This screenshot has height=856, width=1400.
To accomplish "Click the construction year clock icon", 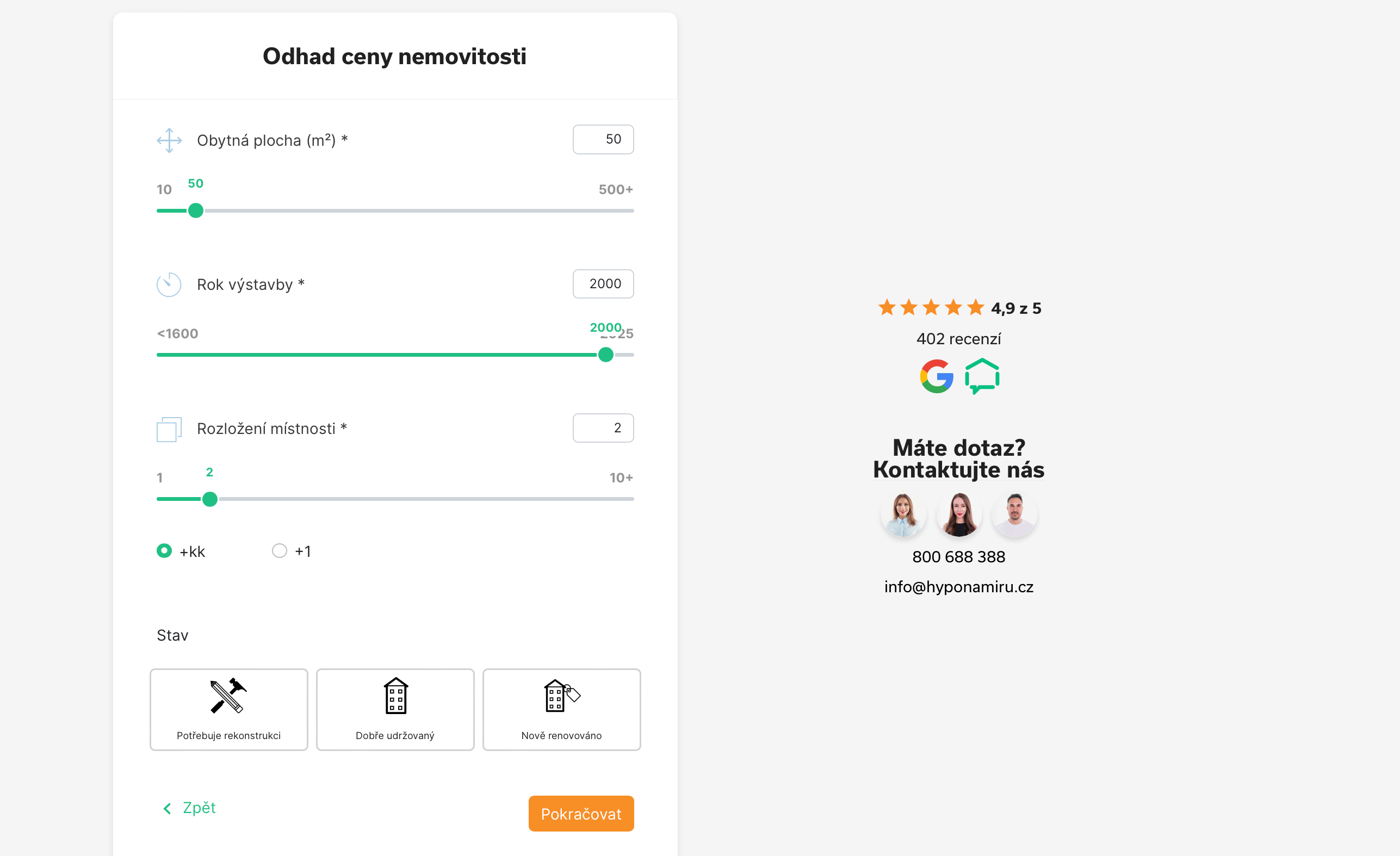I will click(x=169, y=284).
